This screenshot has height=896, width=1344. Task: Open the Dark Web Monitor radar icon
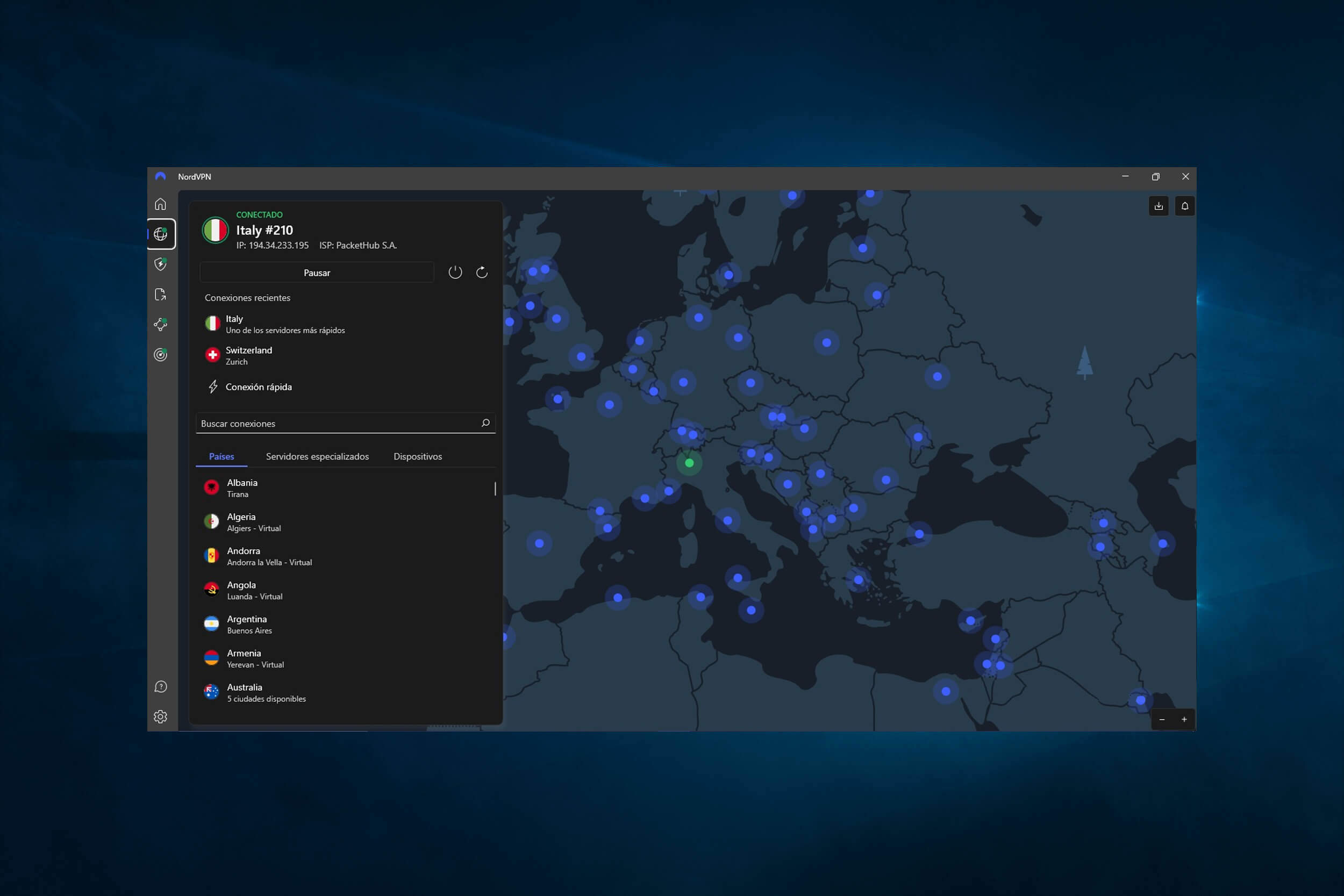point(161,354)
